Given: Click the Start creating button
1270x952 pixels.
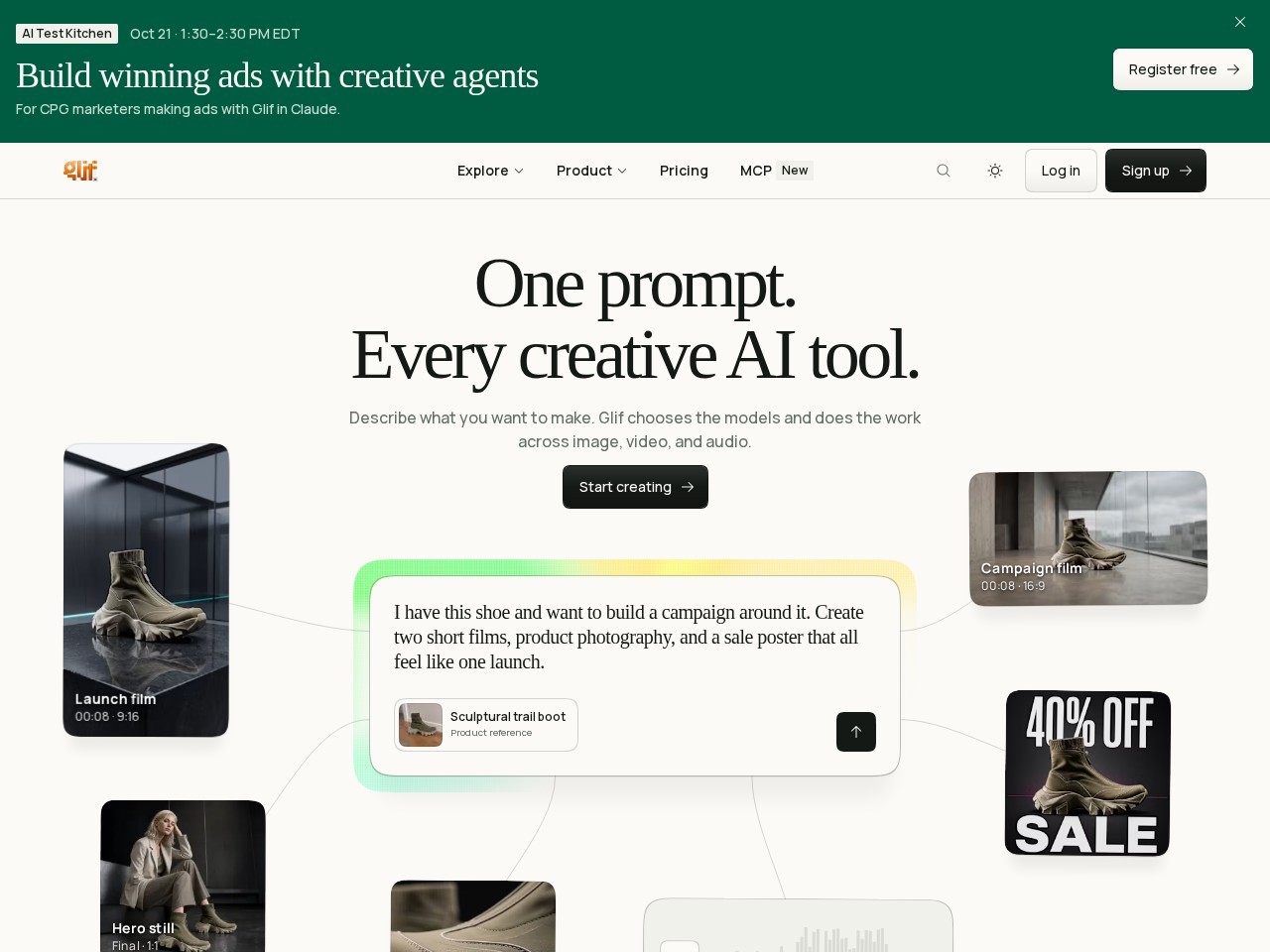Looking at the screenshot, I should 635,487.
